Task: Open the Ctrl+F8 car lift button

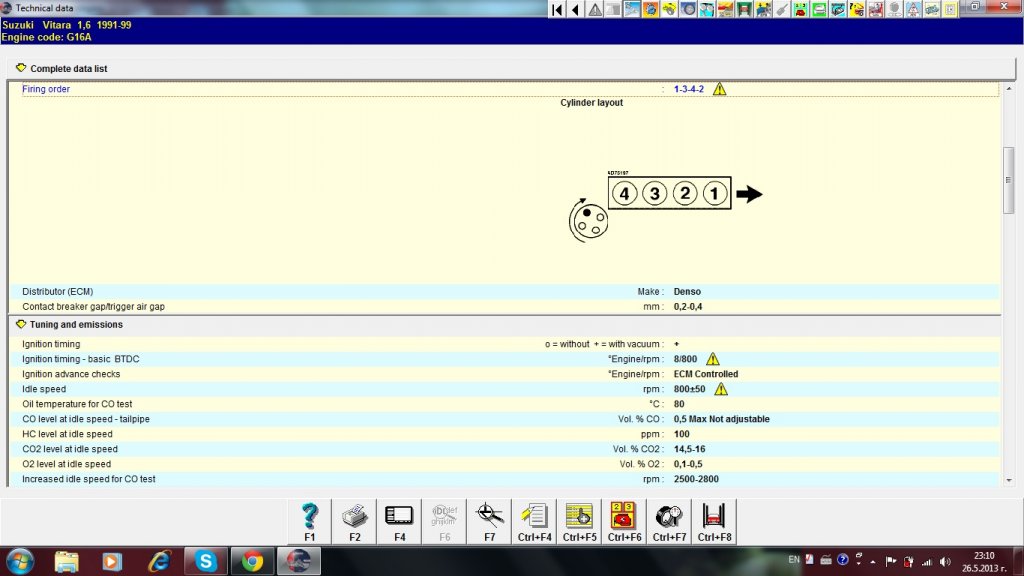Action: [715, 522]
